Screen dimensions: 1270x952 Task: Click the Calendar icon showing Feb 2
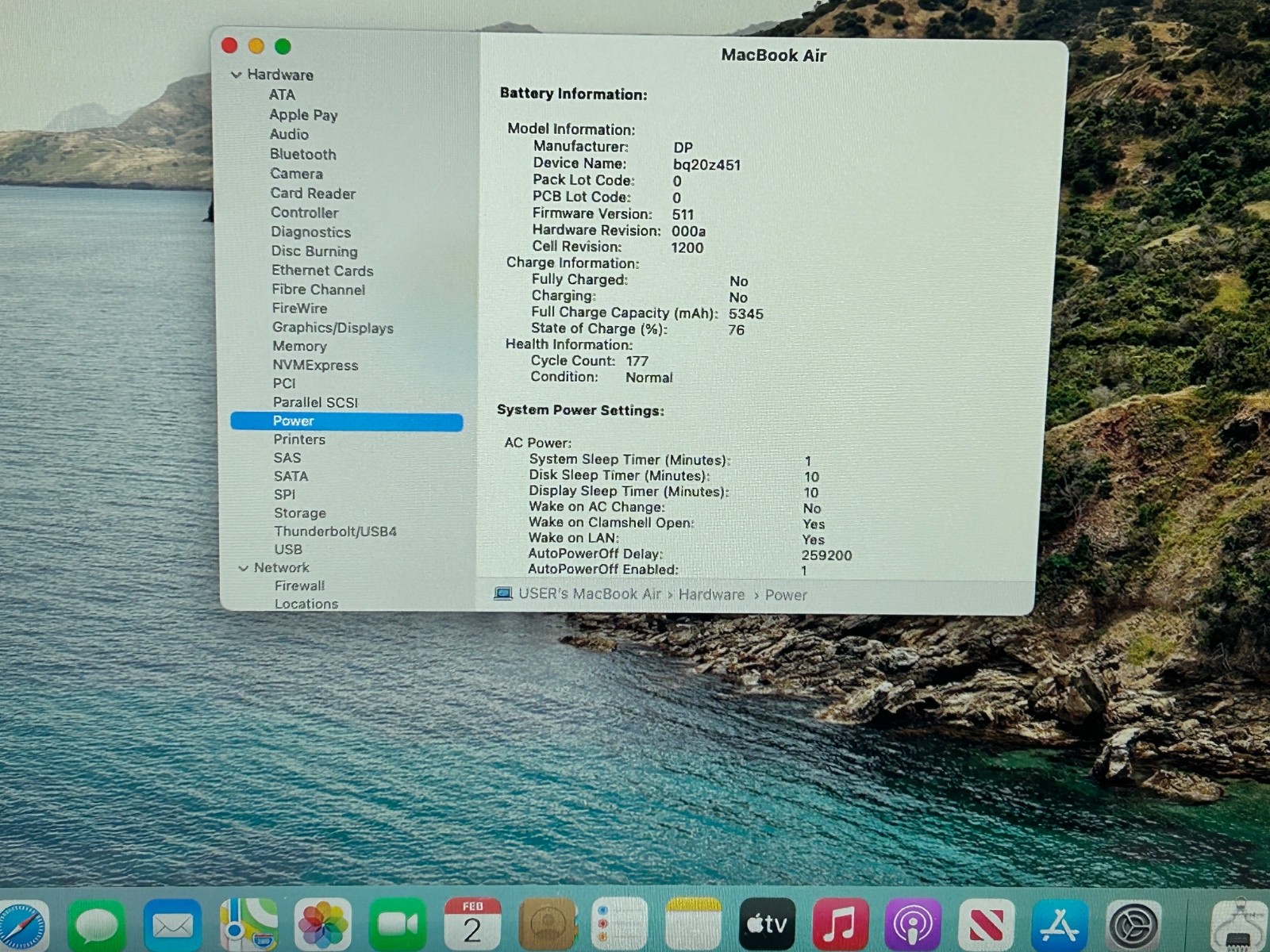pos(472,925)
